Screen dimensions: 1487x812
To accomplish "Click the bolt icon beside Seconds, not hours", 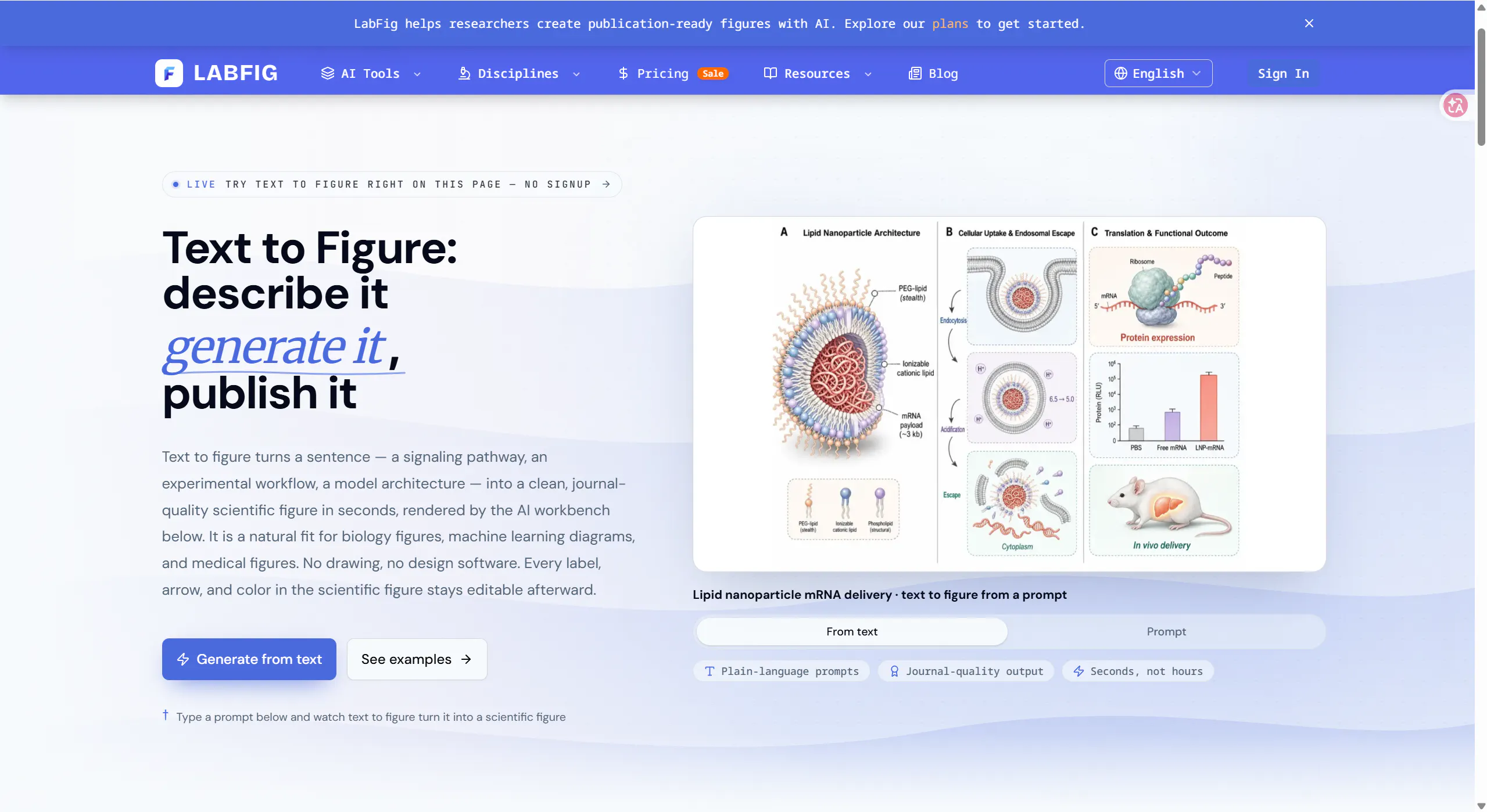I will (x=1078, y=671).
